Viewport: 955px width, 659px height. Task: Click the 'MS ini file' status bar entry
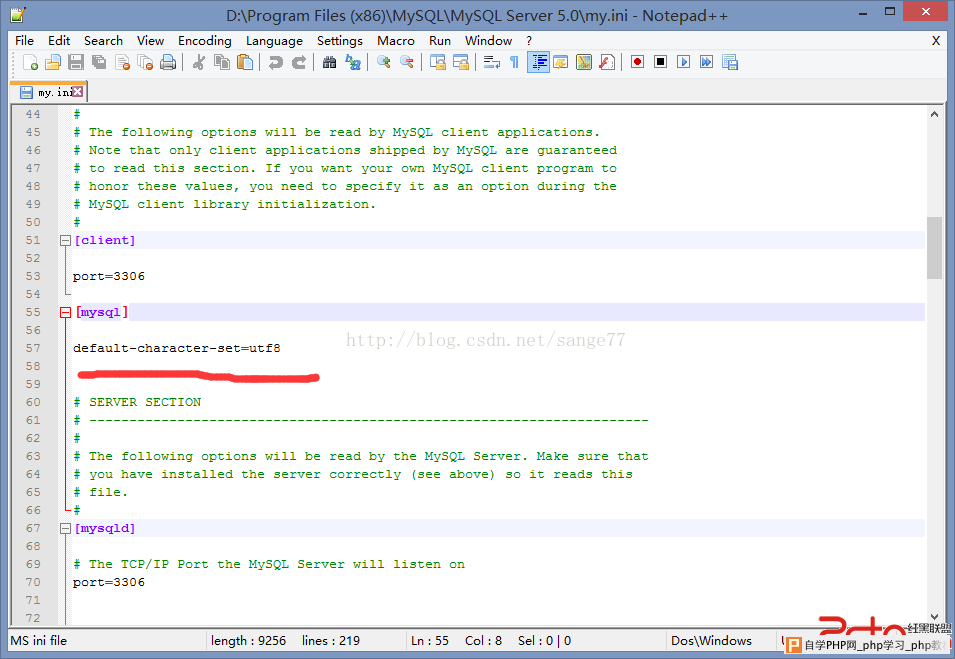click(x=38, y=641)
